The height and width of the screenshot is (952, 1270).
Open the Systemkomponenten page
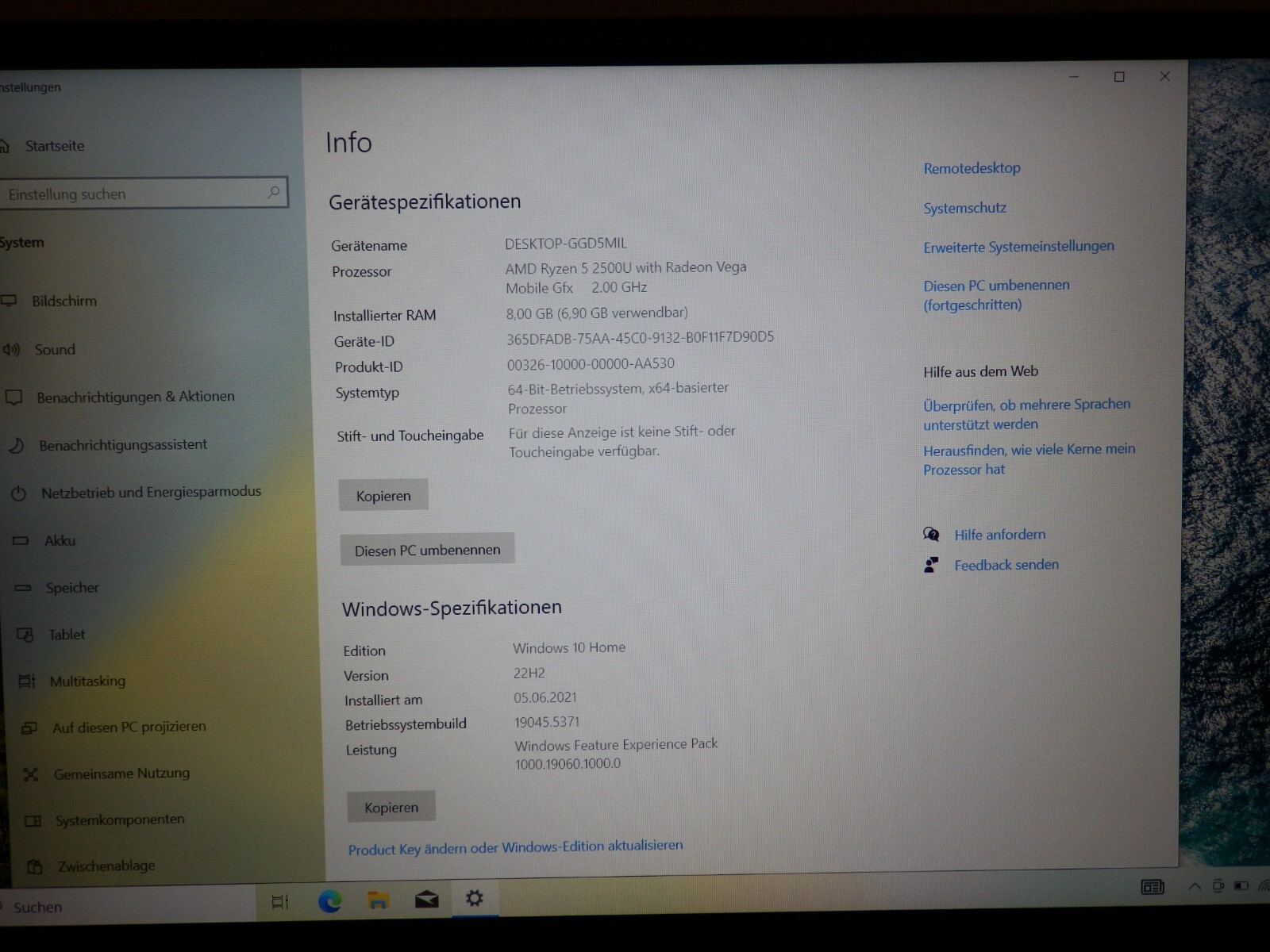120,820
